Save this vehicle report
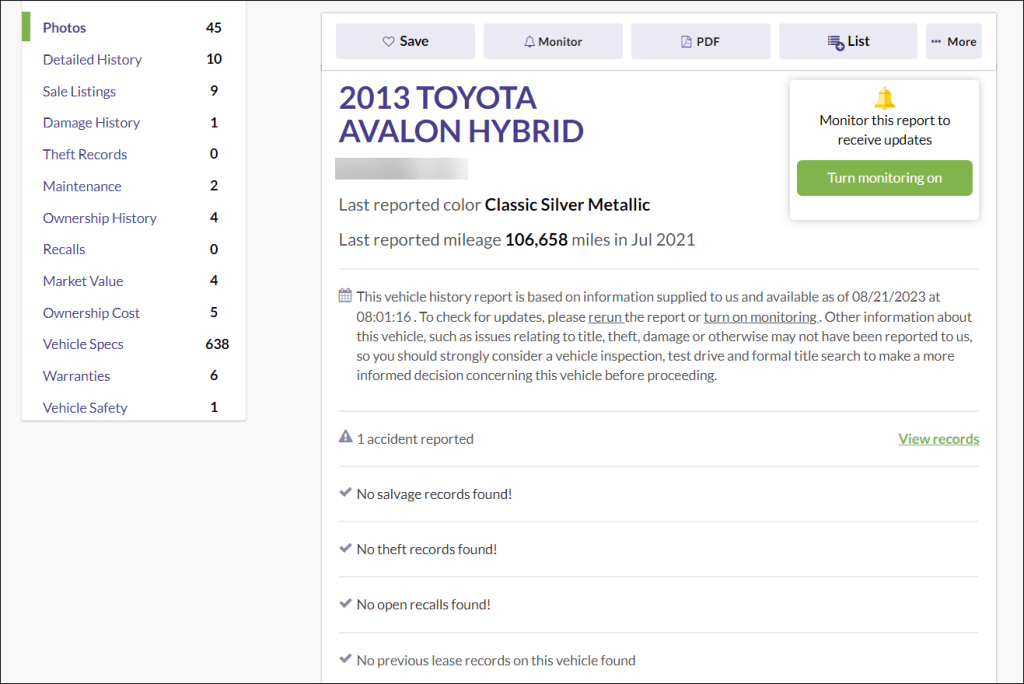The width and height of the screenshot is (1024, 684). [406, 41]
